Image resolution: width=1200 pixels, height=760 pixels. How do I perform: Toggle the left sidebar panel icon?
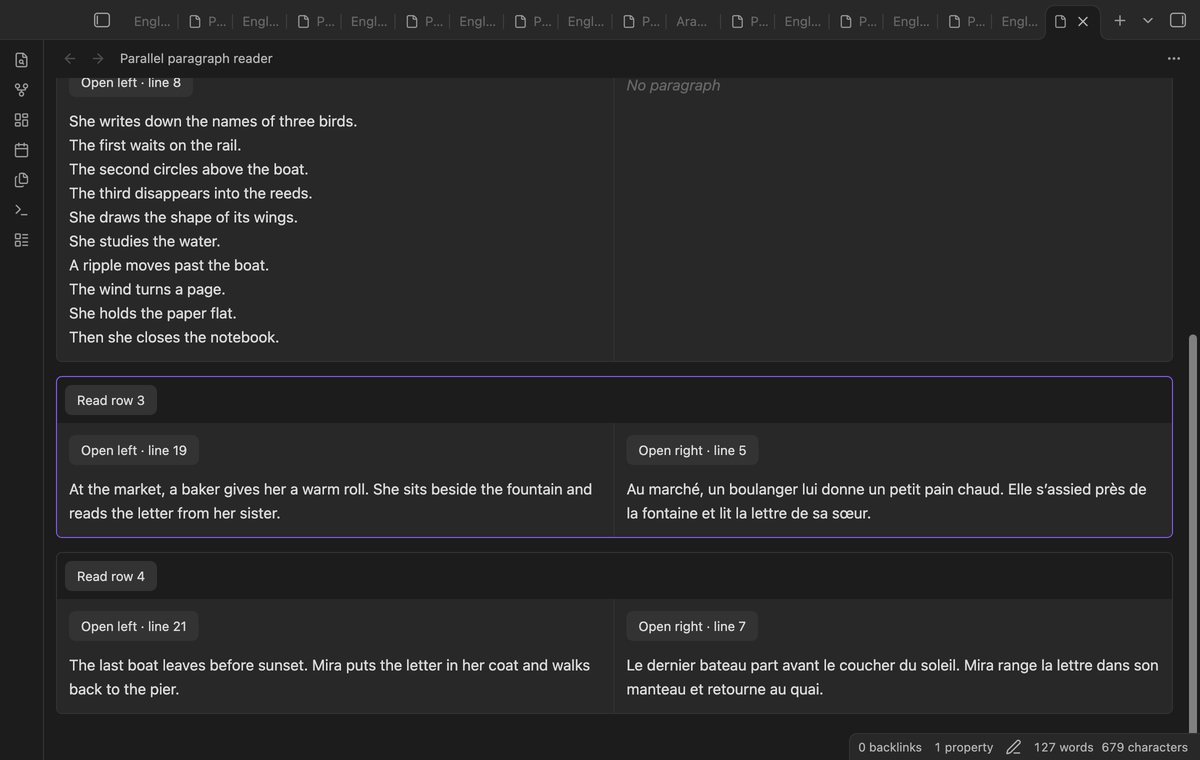tap(101, 20)
